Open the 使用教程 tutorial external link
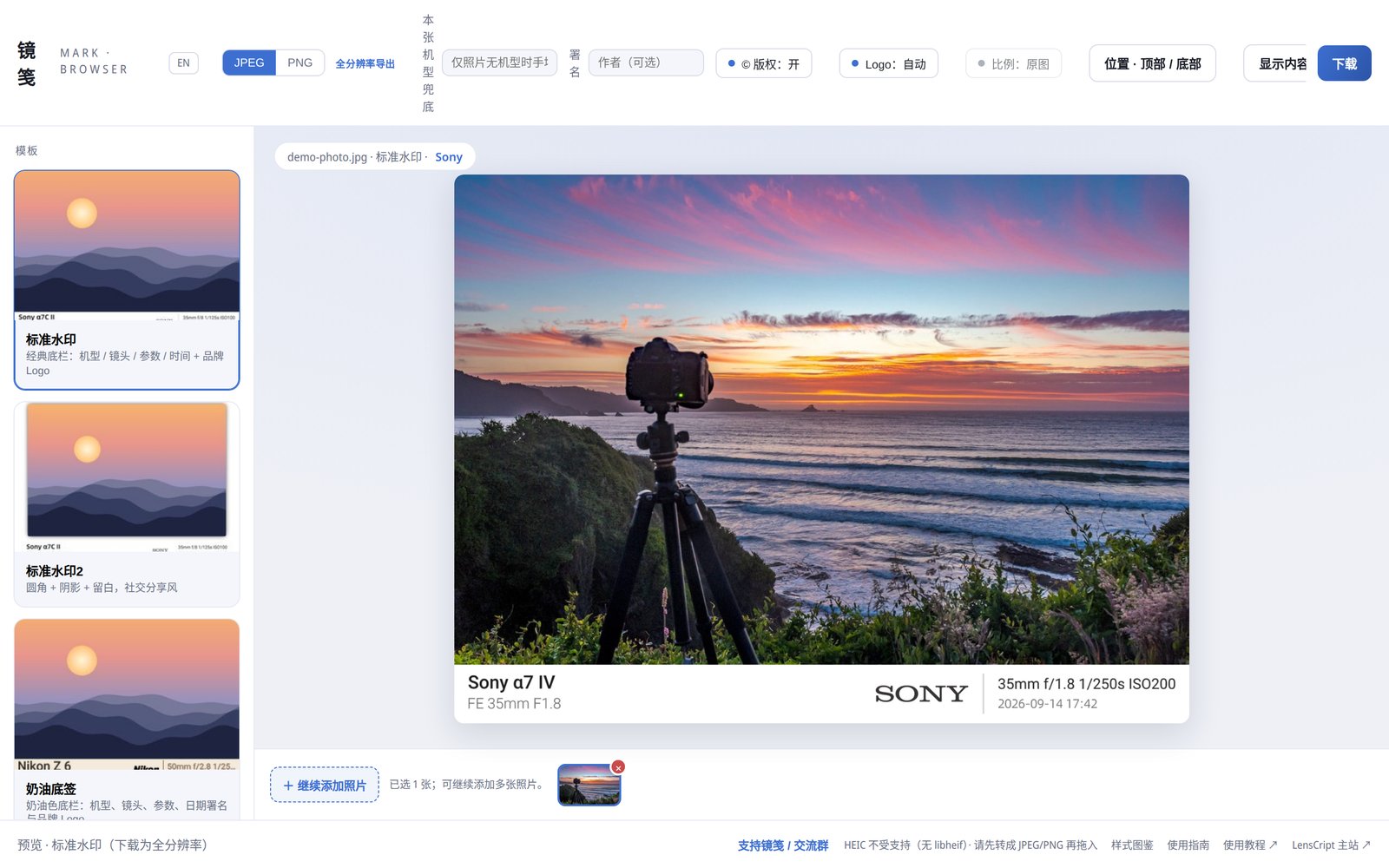Viewport: 1389px width, 868px height. (x=1250, y=845)
